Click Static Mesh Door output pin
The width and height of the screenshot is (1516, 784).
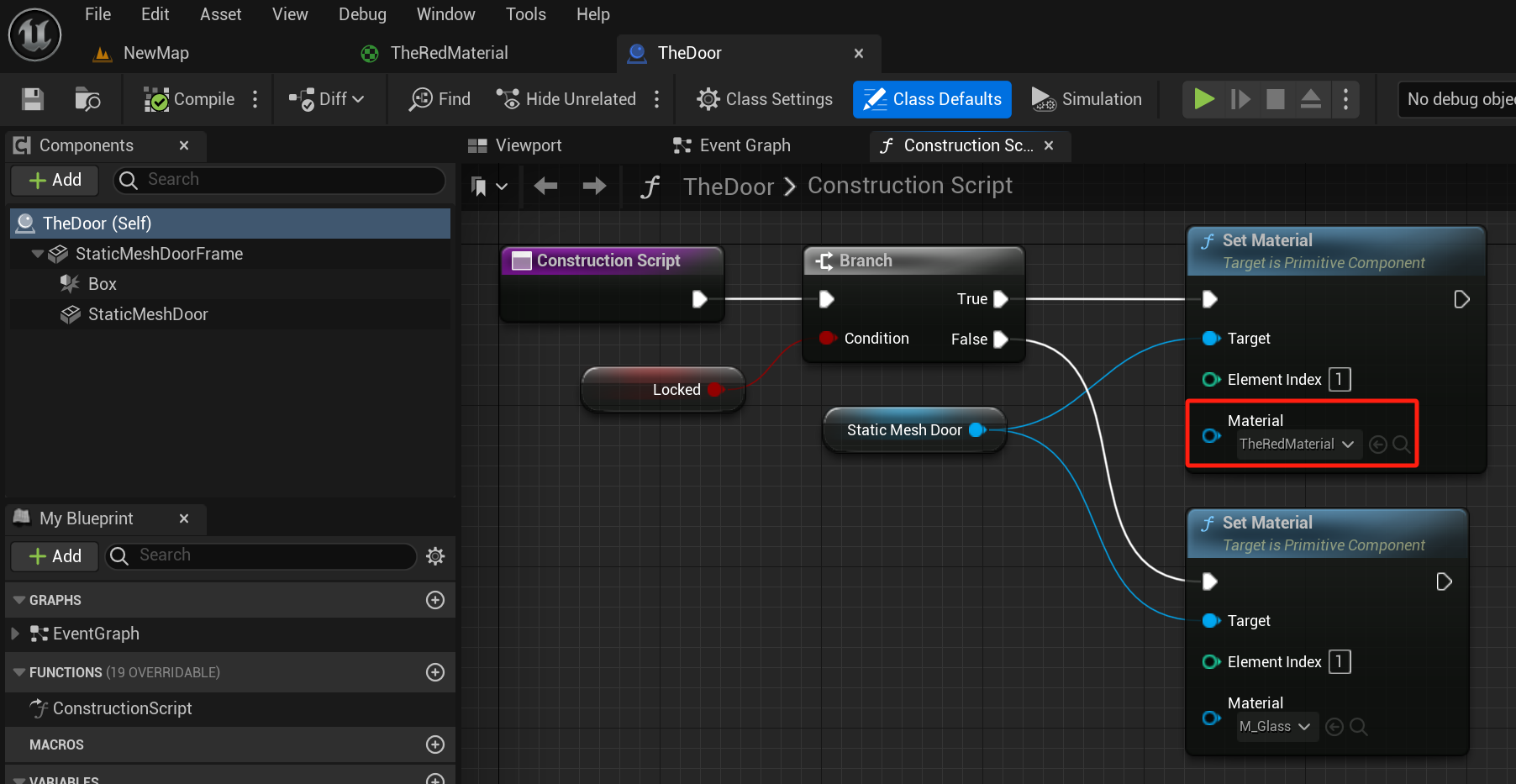[x=976, y=429]
